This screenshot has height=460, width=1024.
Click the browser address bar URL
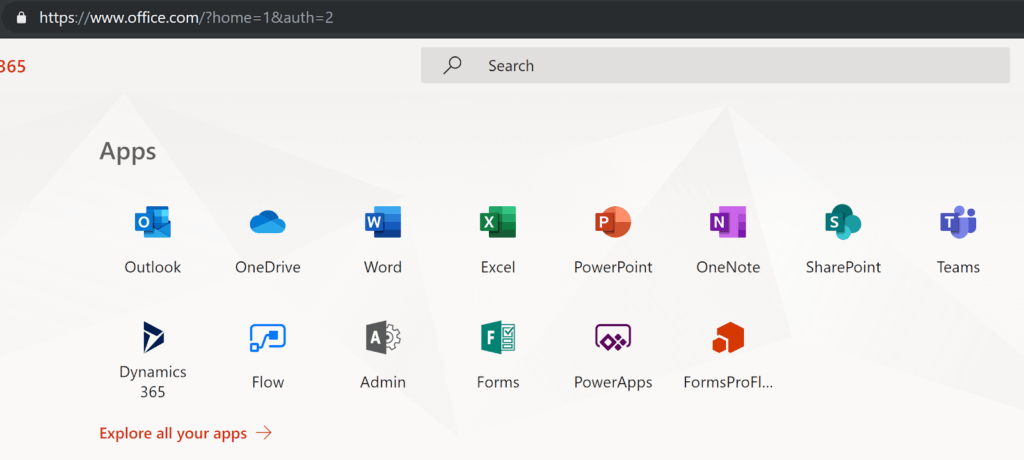click(186, 17)
